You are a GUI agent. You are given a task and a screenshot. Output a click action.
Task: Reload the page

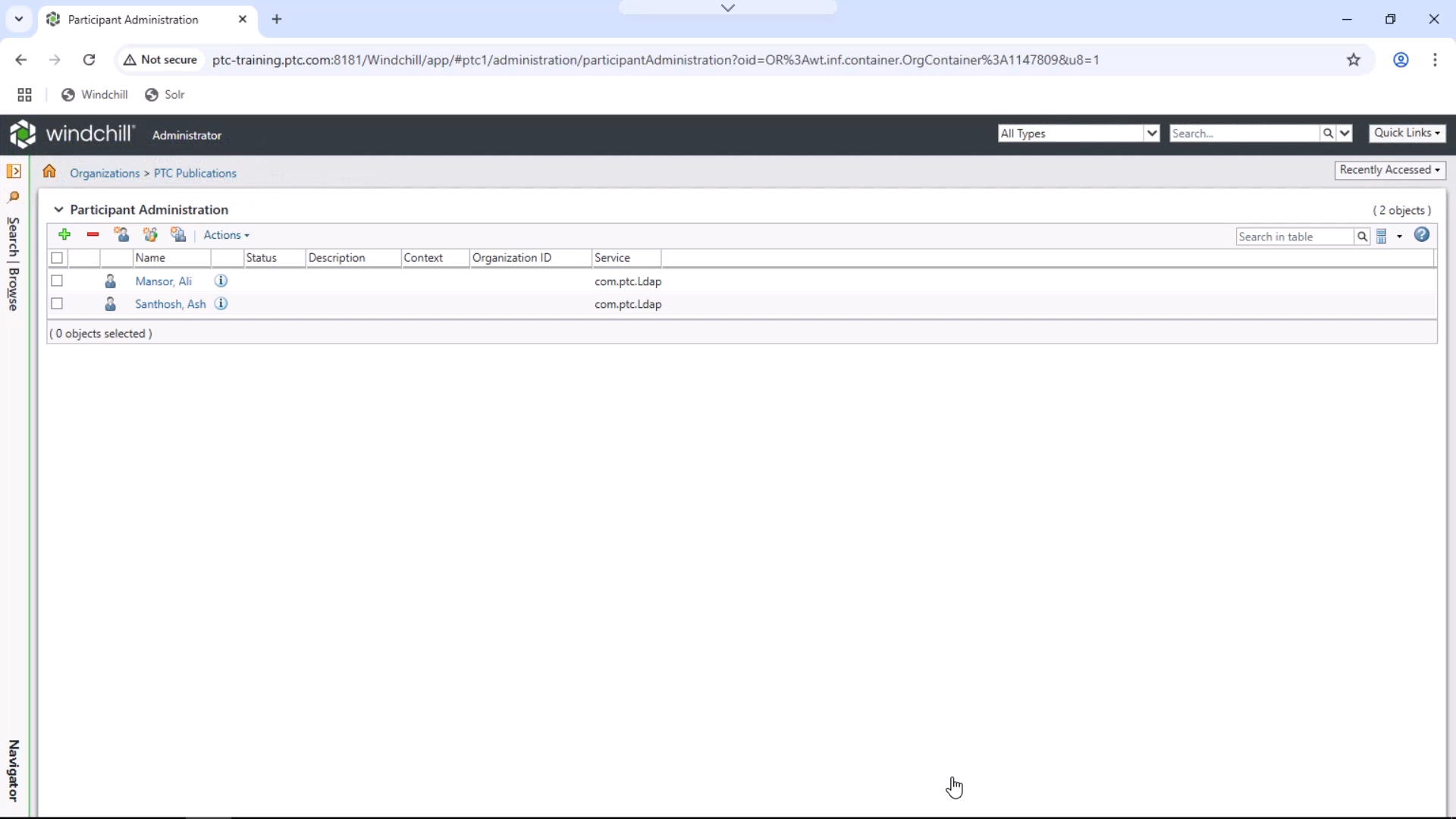[x=89, y=60]
